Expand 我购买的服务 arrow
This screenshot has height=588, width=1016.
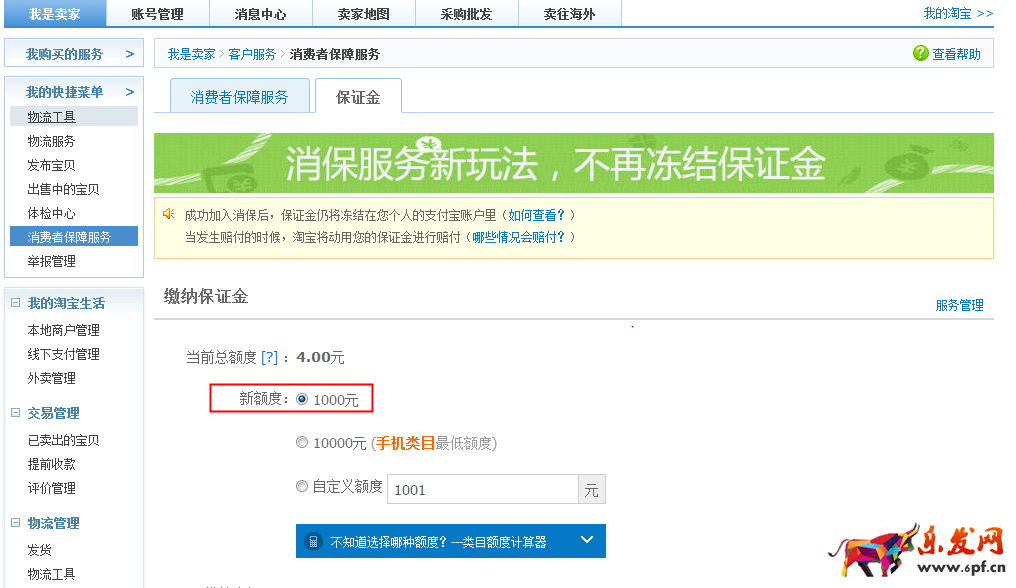tap(130, 54)
